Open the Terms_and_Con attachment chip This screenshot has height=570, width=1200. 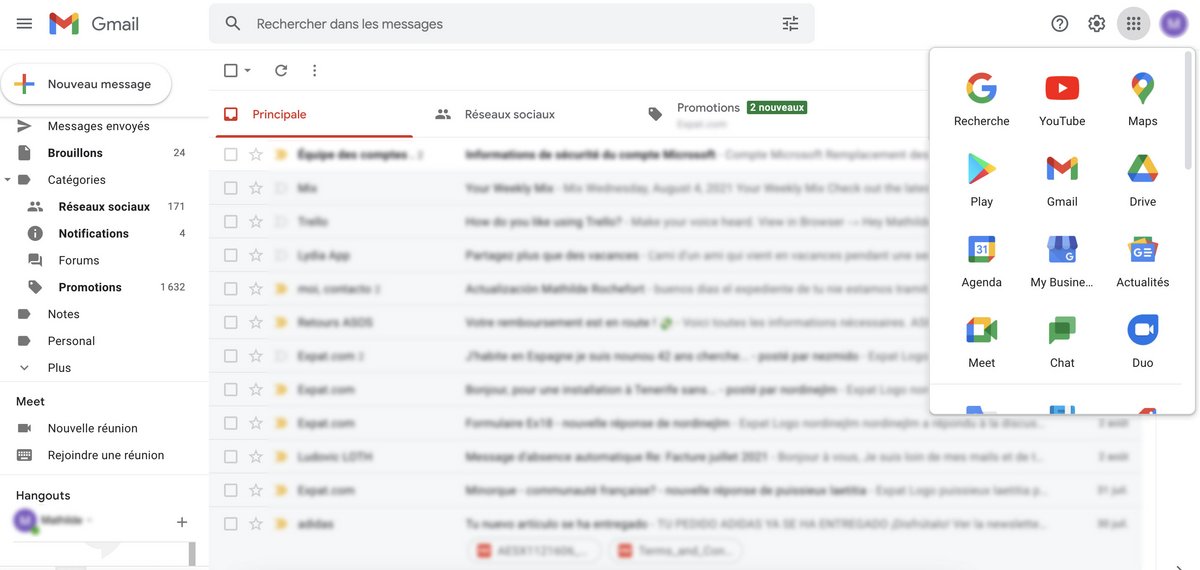coord(675,550)
